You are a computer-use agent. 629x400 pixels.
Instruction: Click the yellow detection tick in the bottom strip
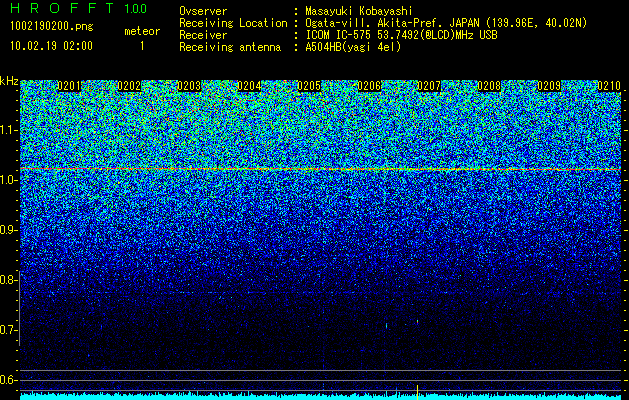pyautogui.click(x=417, y=392)
